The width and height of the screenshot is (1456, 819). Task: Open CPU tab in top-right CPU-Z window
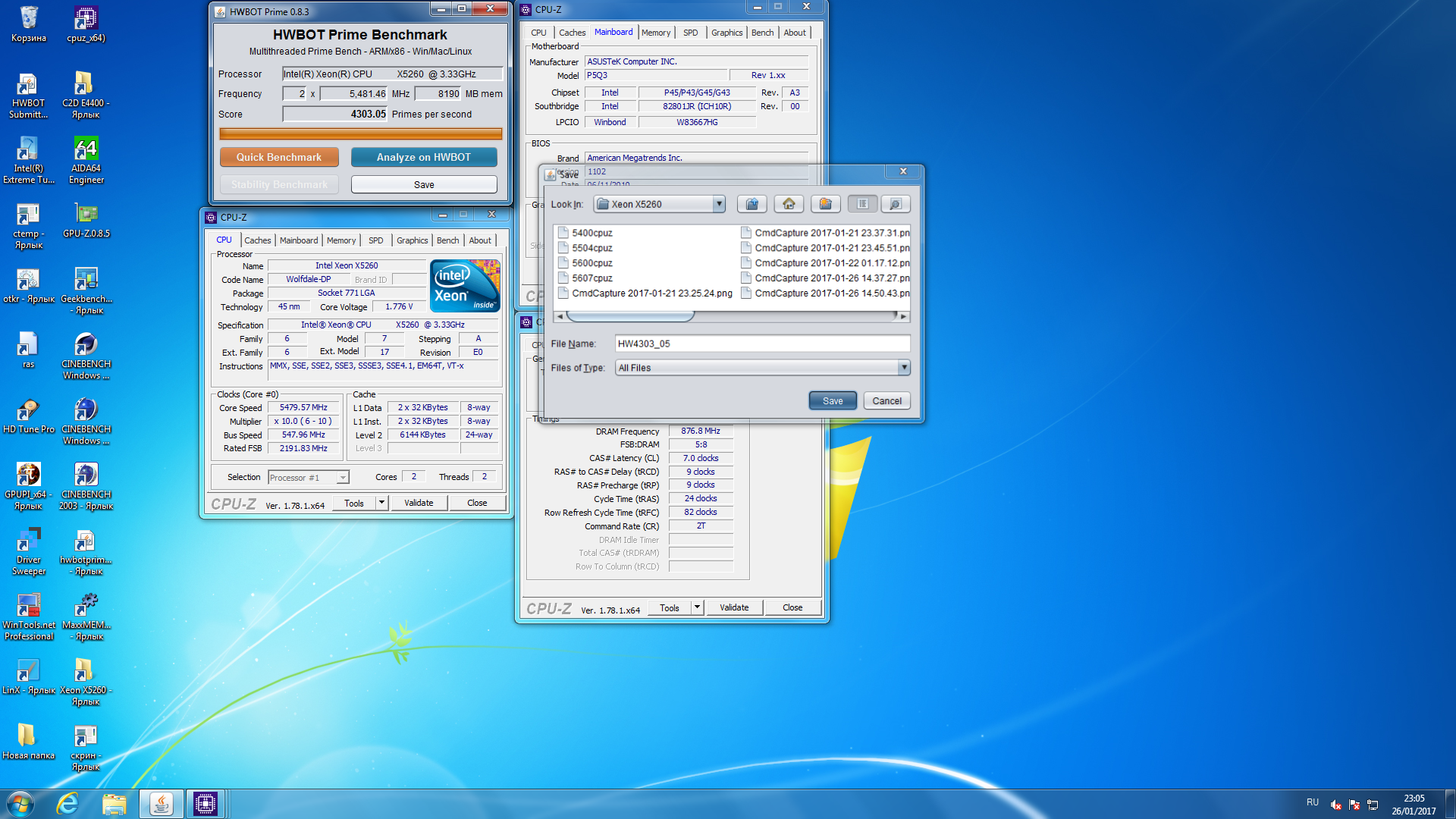(538, 33)
